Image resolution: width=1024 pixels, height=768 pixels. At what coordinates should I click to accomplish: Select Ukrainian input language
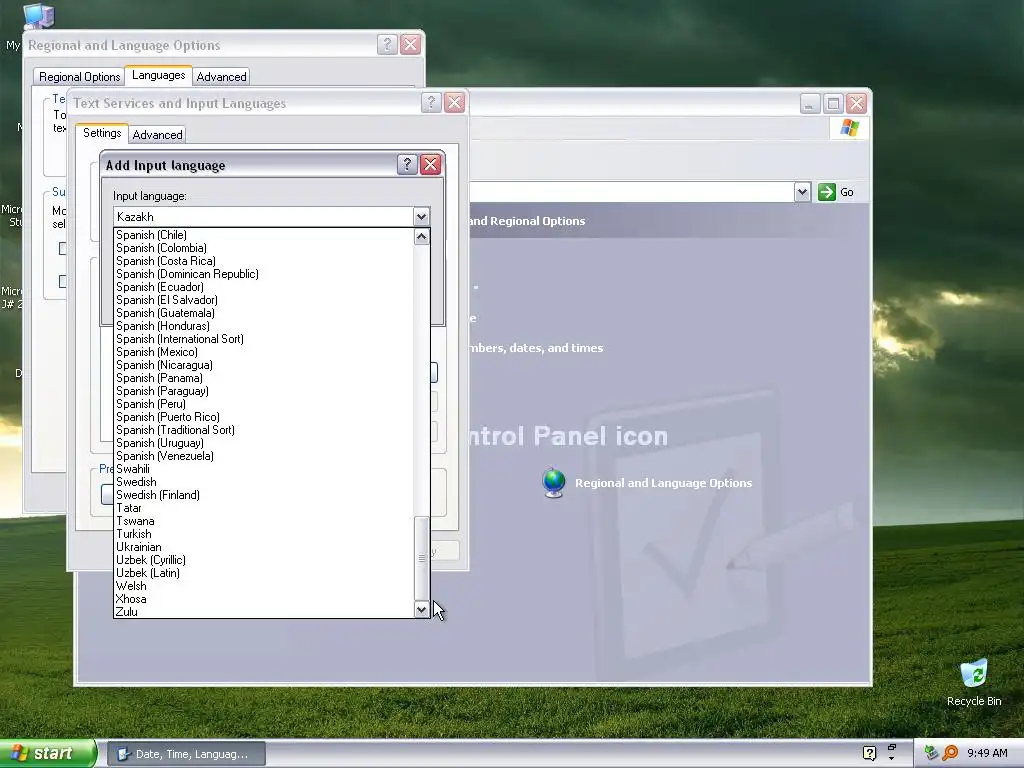[138, 547]
